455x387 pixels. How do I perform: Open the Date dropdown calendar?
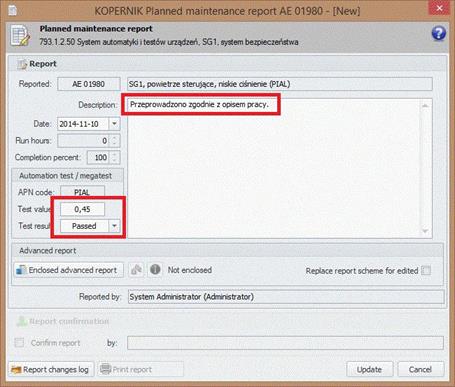(114, 124)
